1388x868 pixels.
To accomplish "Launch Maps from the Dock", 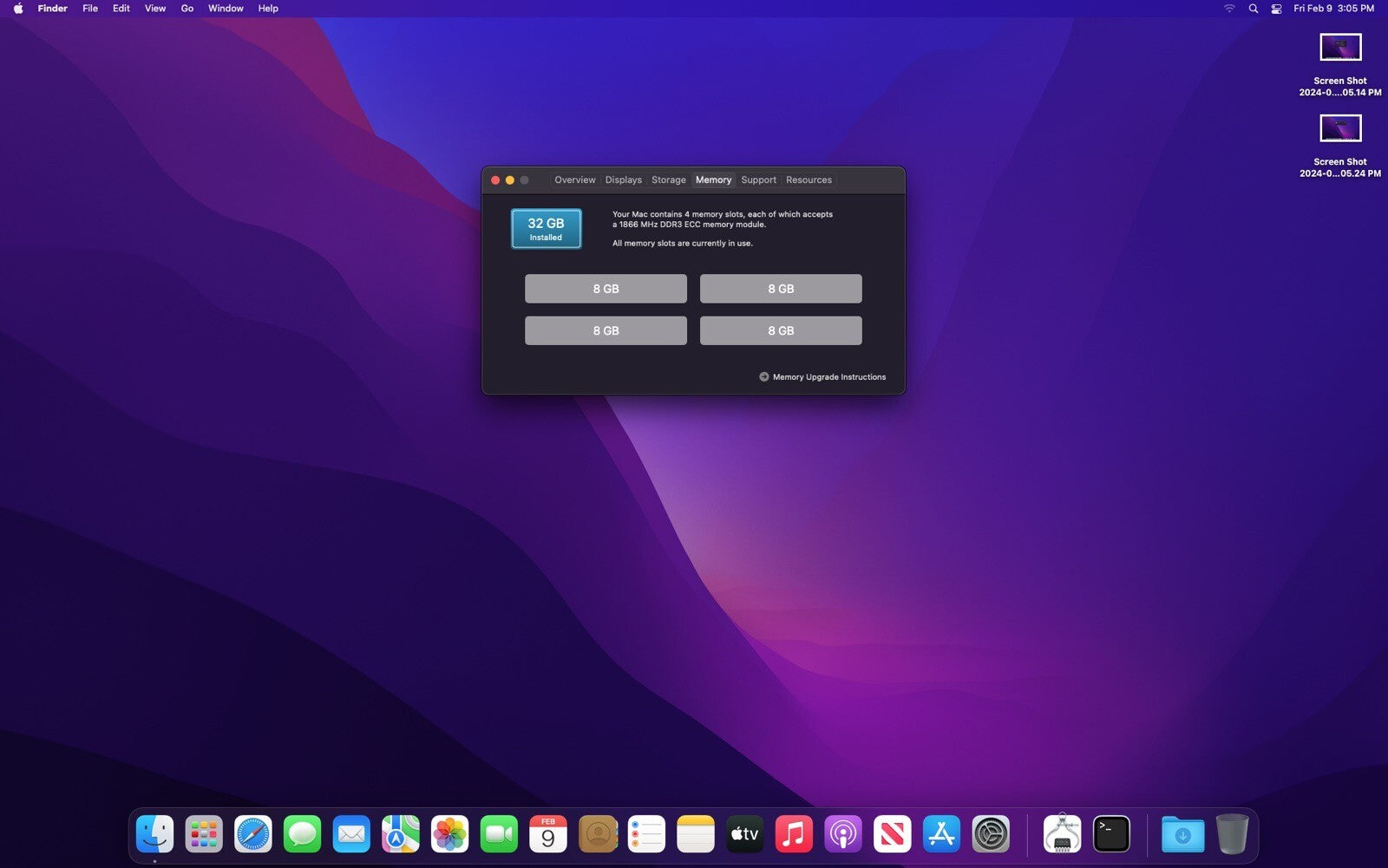I will coord(401,834).
